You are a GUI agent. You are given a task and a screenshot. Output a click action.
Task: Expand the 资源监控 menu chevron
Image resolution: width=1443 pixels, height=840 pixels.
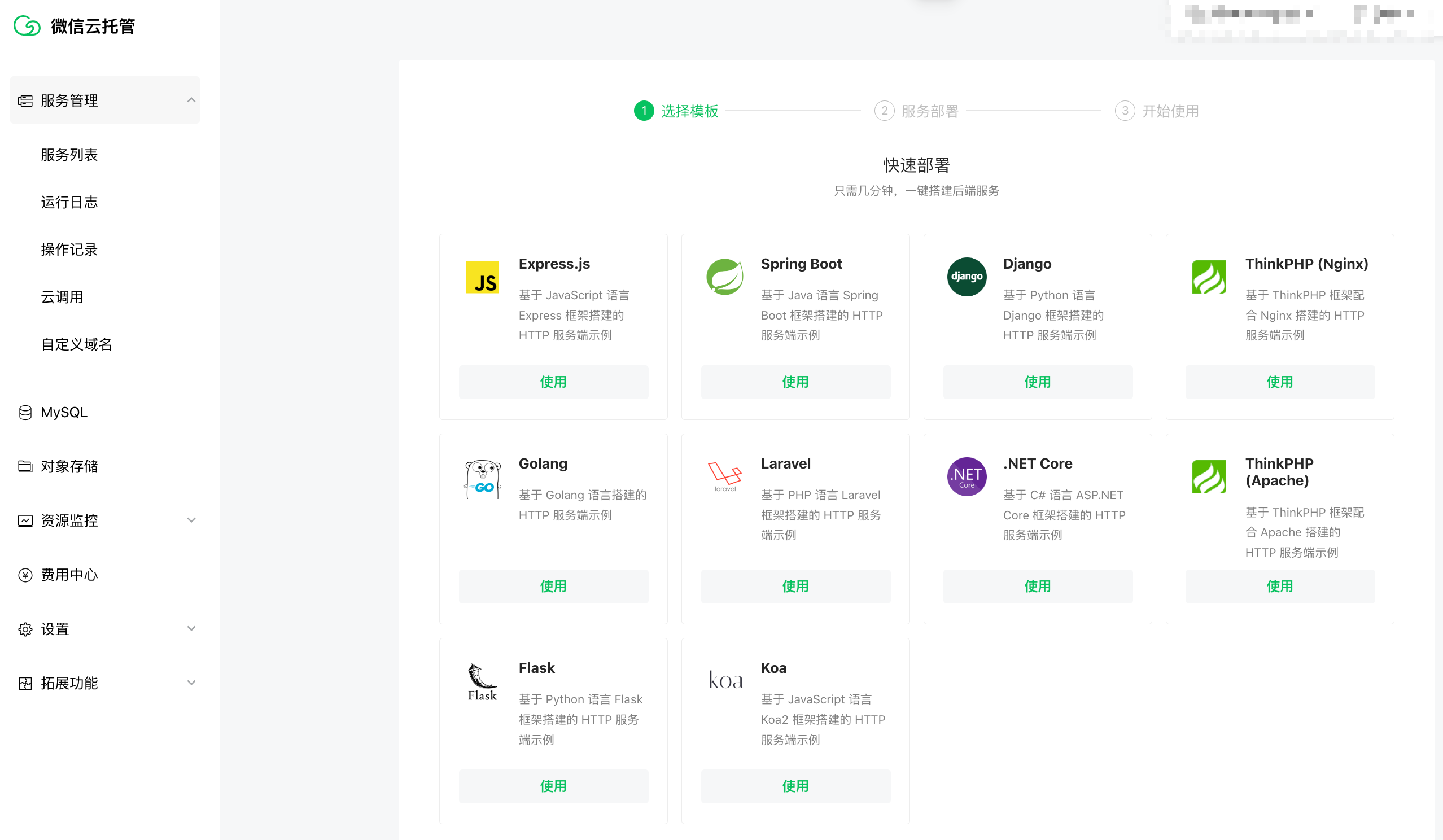pos(191,520)
